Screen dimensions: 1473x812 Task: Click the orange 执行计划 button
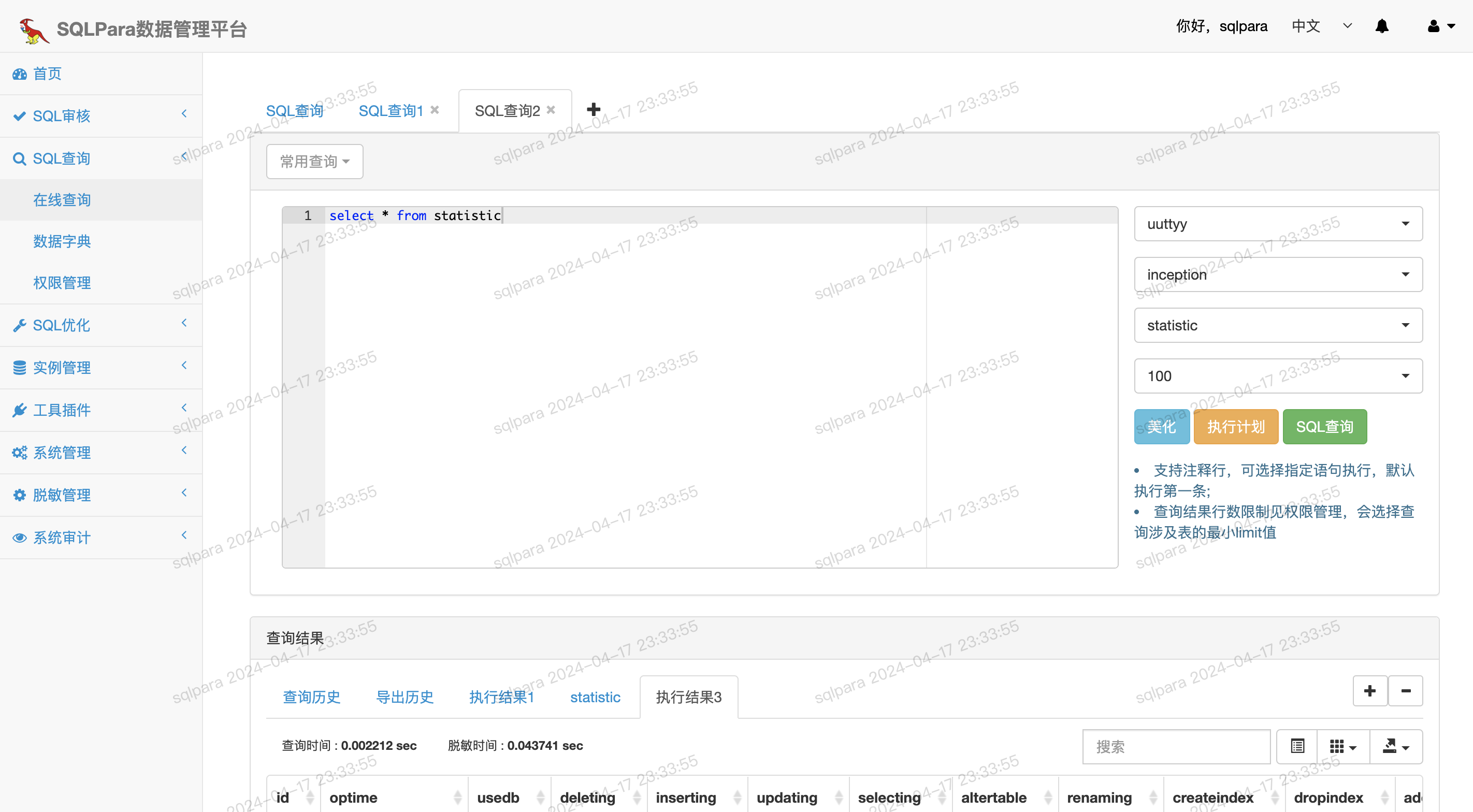[x=1235, y=427]
